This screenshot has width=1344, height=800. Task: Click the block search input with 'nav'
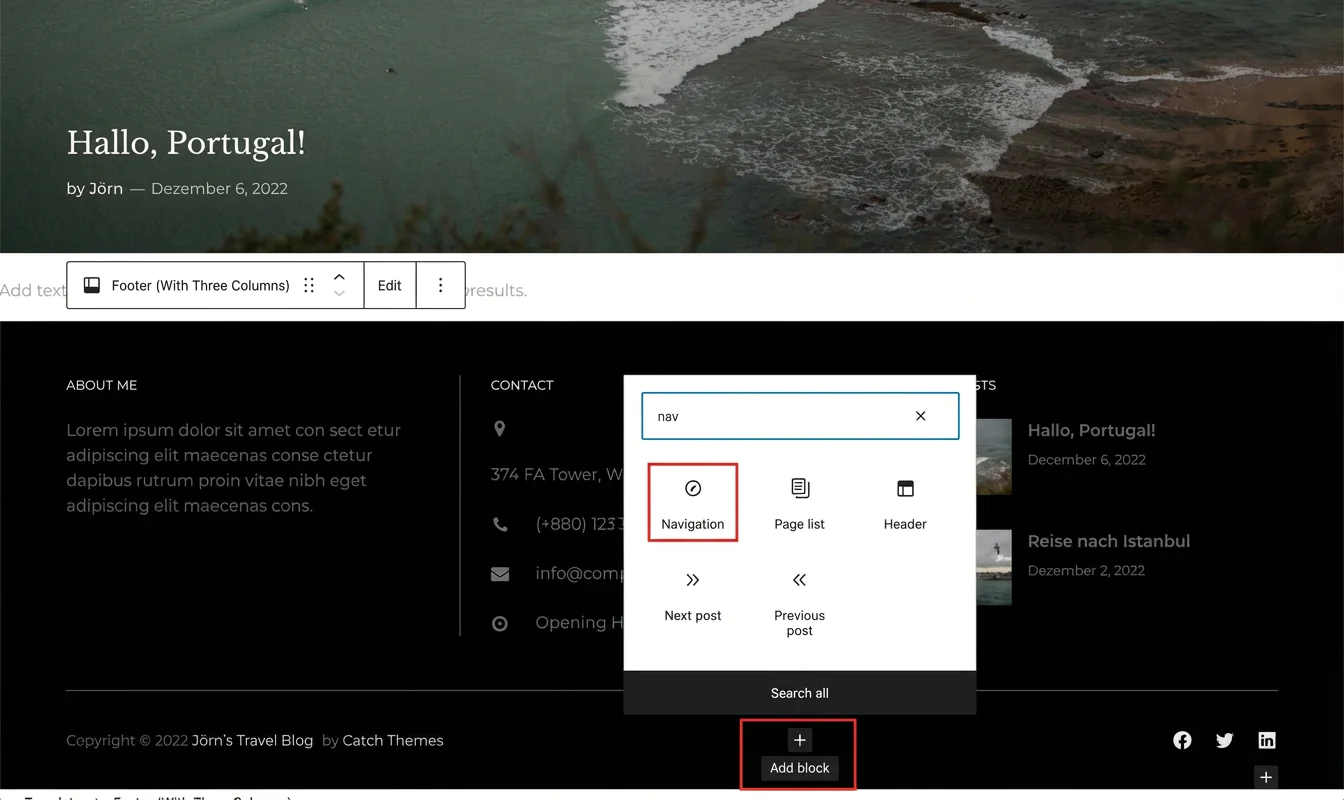tap(770, 416)
